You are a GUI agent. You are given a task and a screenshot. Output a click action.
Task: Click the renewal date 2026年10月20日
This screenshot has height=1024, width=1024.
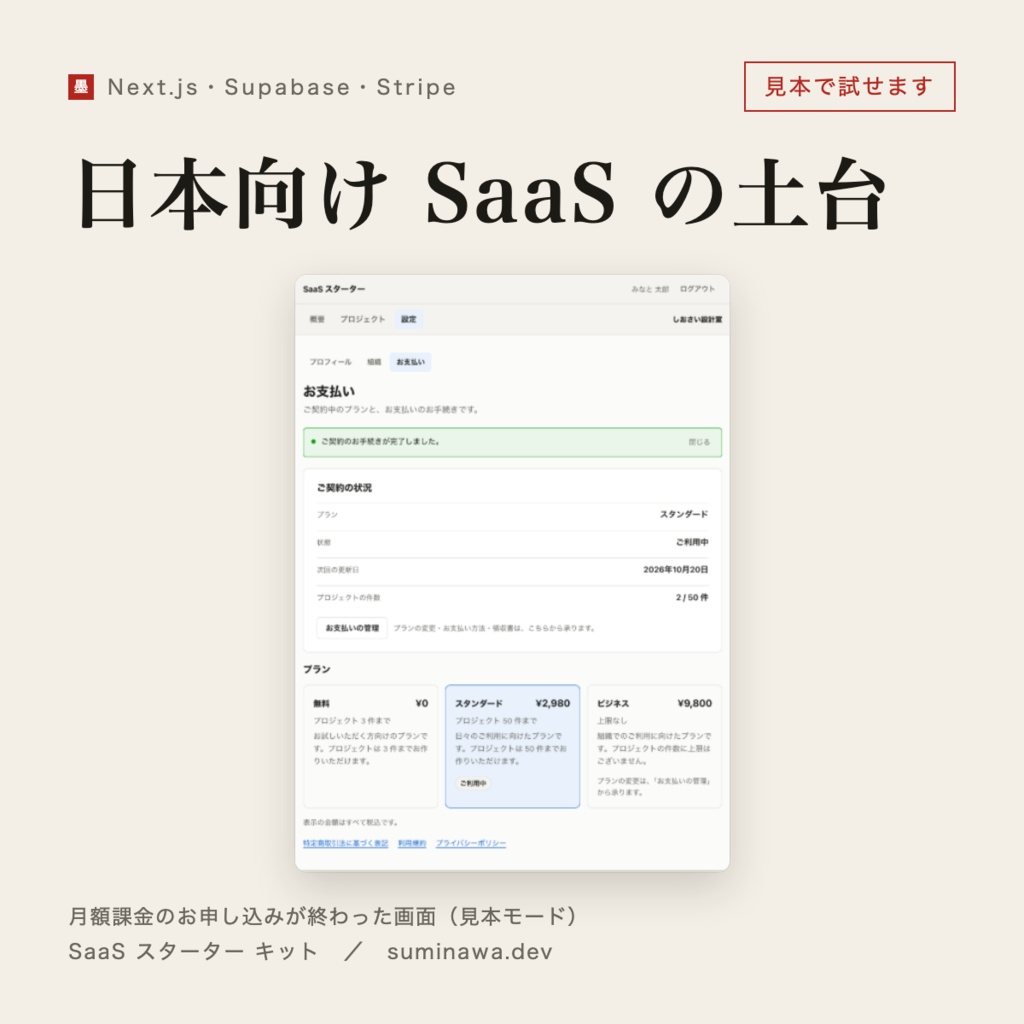tap(675, 569)
